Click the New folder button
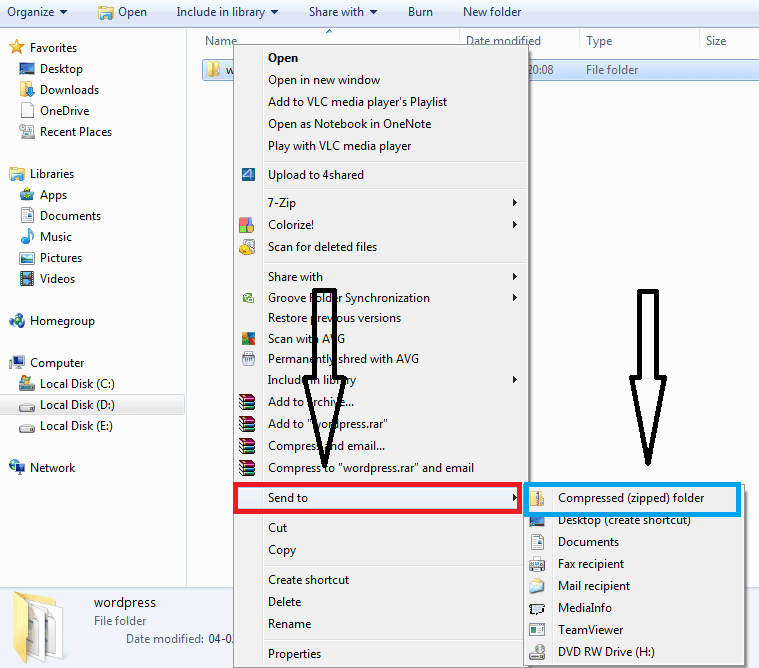This screenshot has height=668, width=759. coord(492,12)
